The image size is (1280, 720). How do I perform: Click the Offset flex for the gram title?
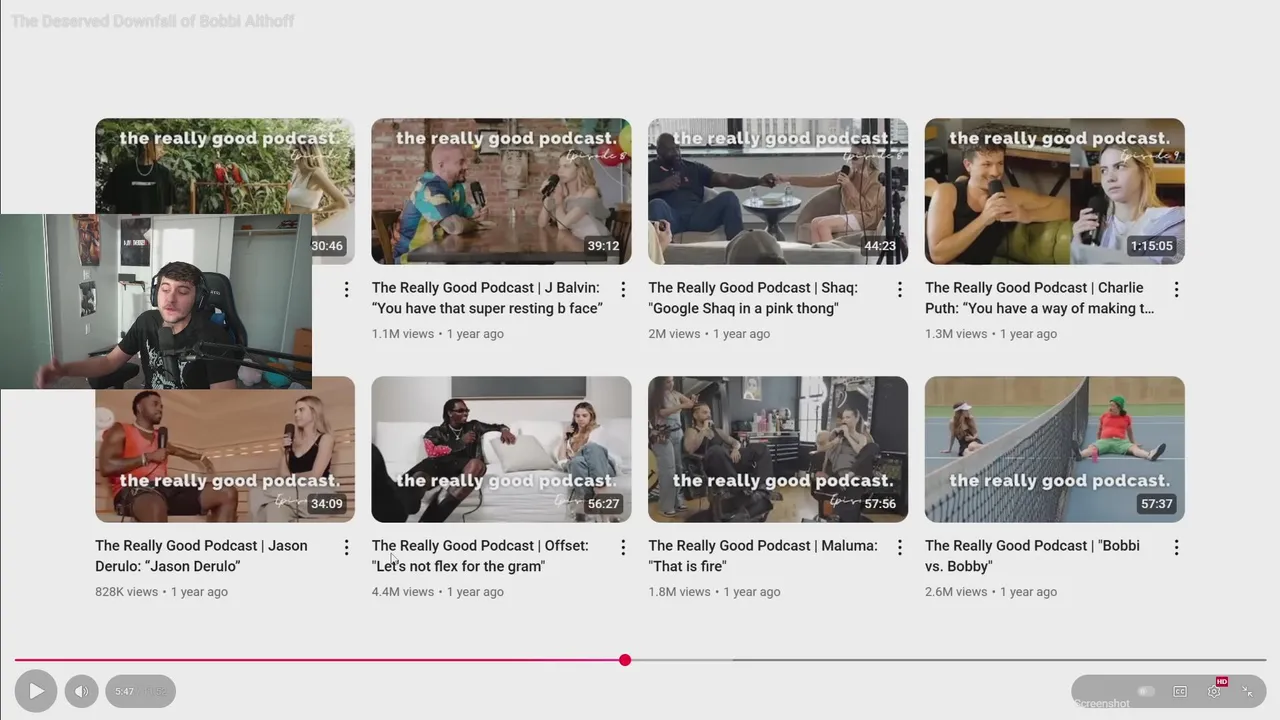[480, 556]
